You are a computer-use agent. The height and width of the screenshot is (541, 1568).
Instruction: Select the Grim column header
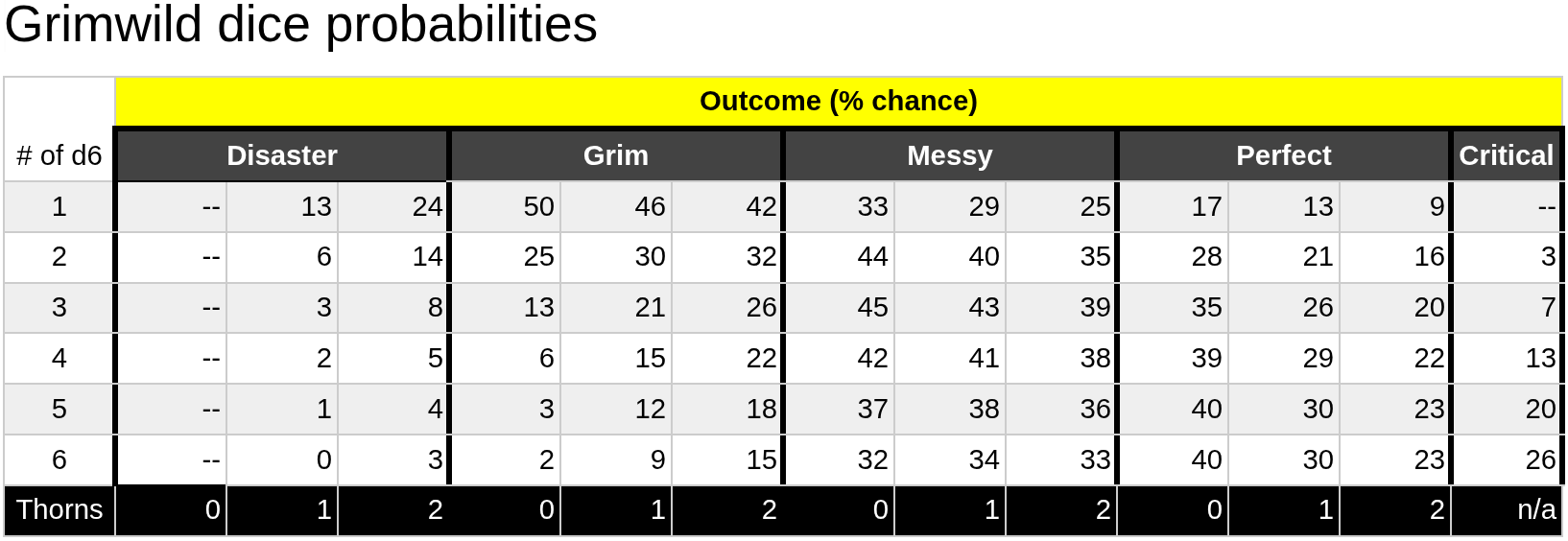tap(615, 155)
